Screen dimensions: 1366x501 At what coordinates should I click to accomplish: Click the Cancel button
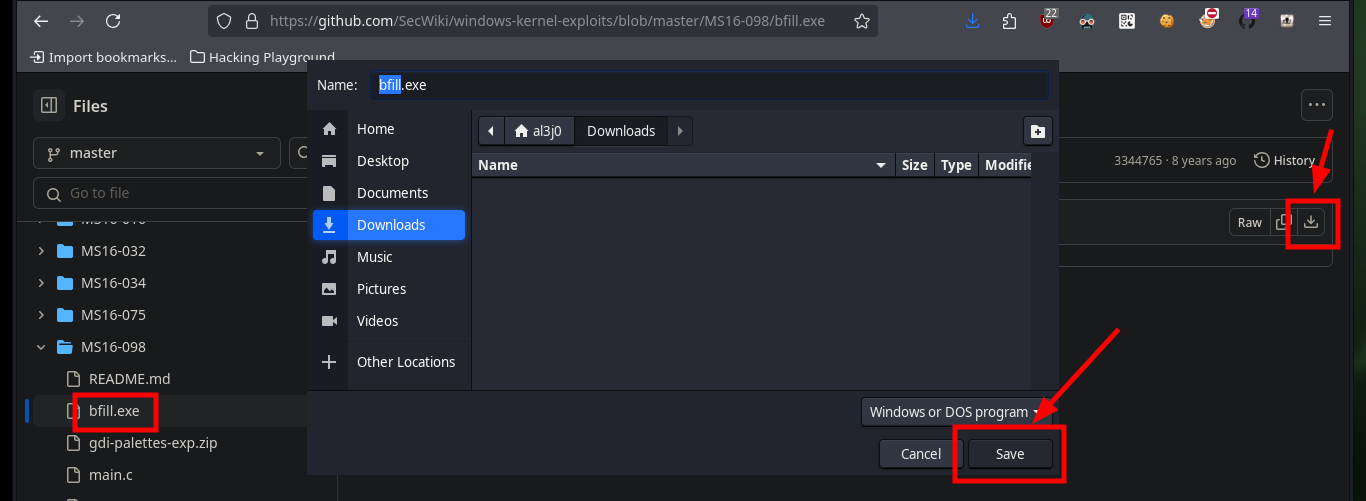pyautogui.click(x=921, y=454)
